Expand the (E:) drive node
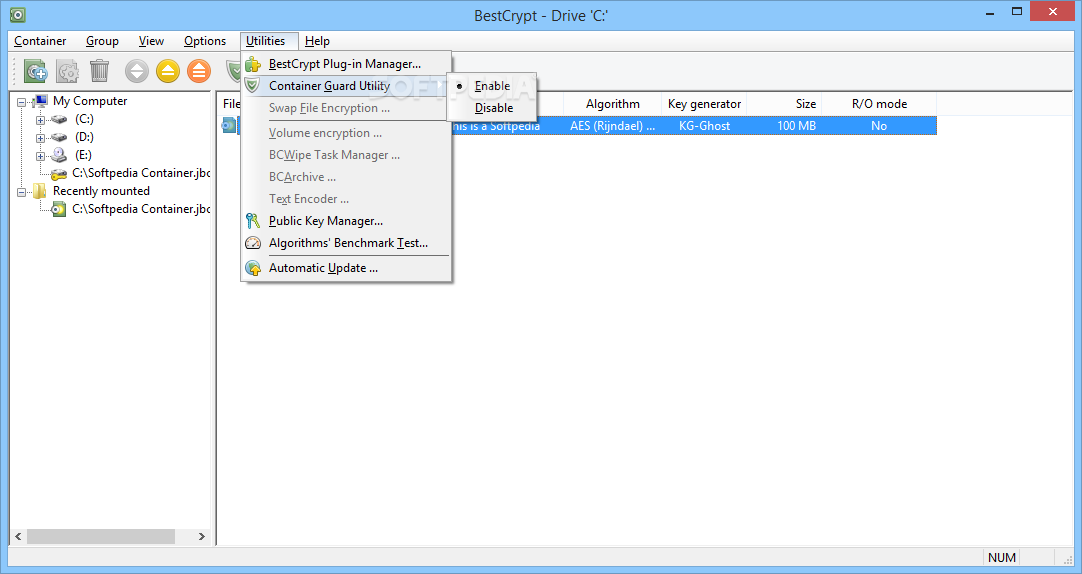Viewport: 1082px width, 574px height. pos(41,156)
